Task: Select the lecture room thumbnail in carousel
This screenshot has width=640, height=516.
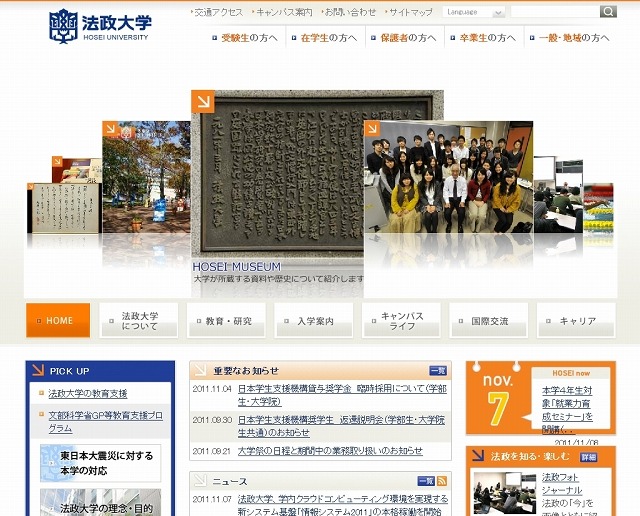Action: coord(558,194)
